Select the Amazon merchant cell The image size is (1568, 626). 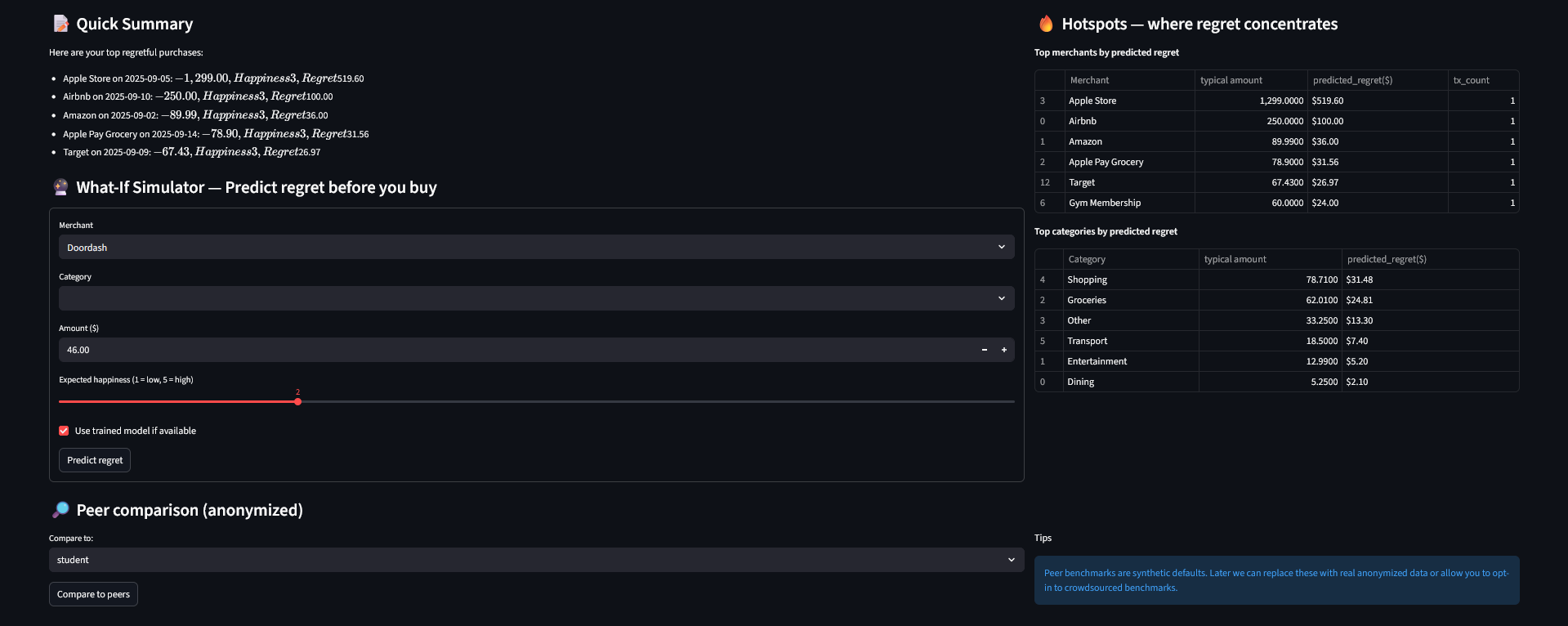pyautogui.click(x=1130, y=141)
